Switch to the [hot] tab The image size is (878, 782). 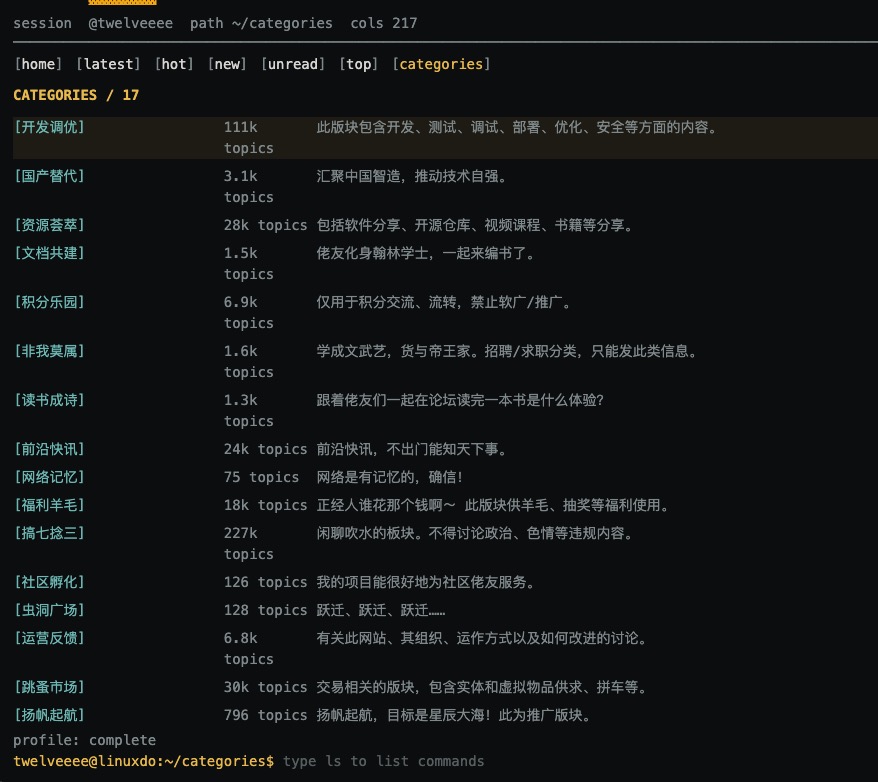174,64
